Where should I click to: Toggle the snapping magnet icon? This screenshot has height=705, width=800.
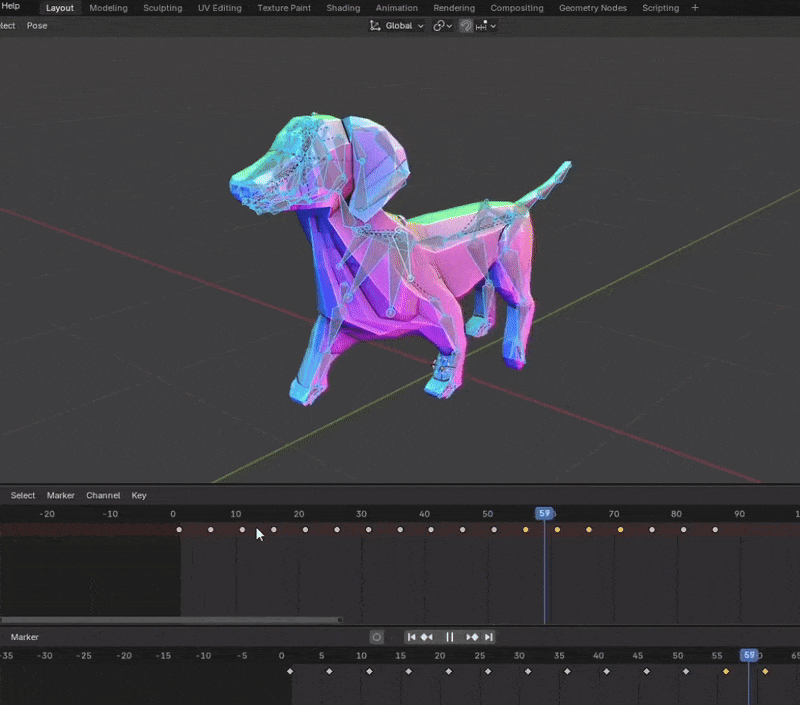pyautogui.click(x=466, y=26)
